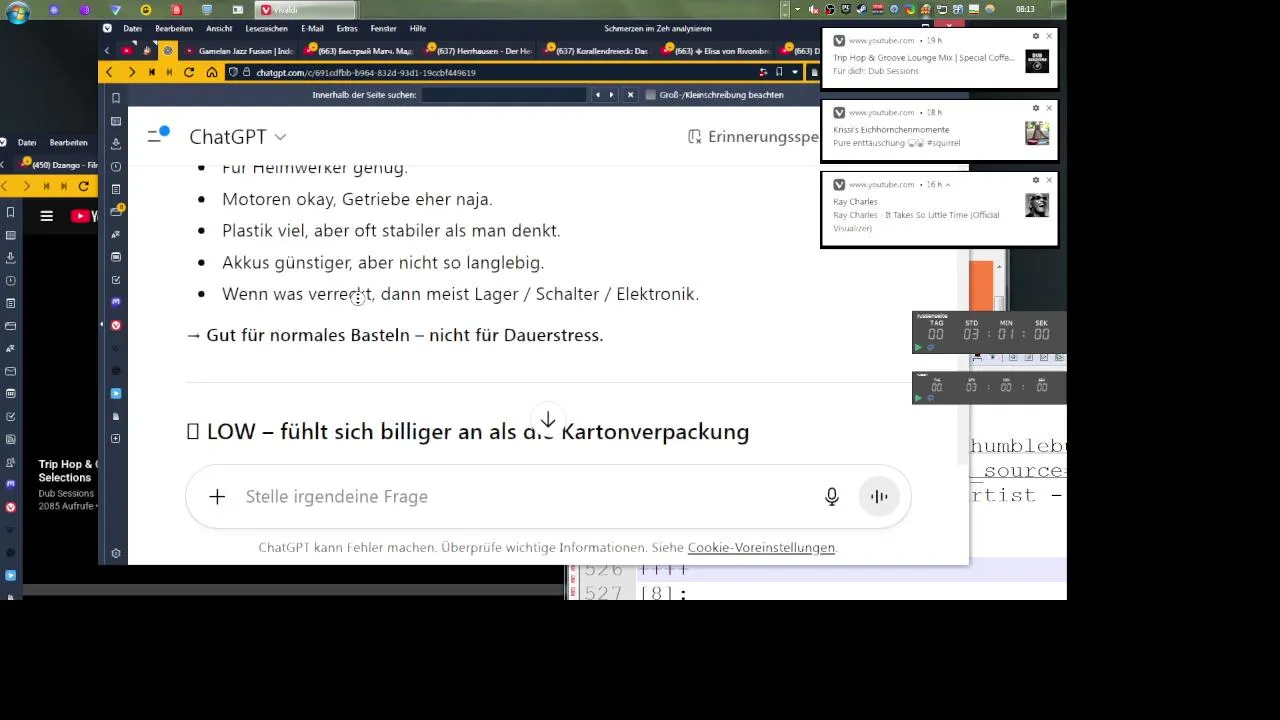1280x720 pixels.
Task: Go forward in the front Vivaldi window
Action: click(131, 72)
